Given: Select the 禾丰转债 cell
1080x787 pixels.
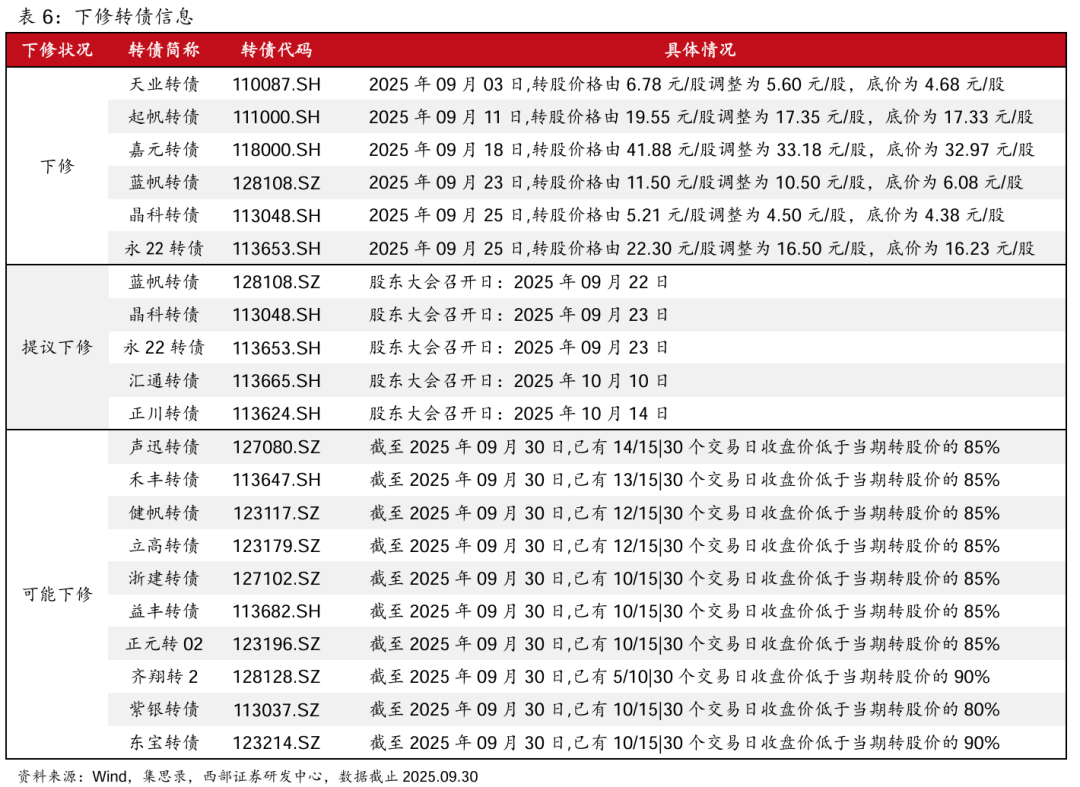Looking at the screenshot, I should (164, 479).
